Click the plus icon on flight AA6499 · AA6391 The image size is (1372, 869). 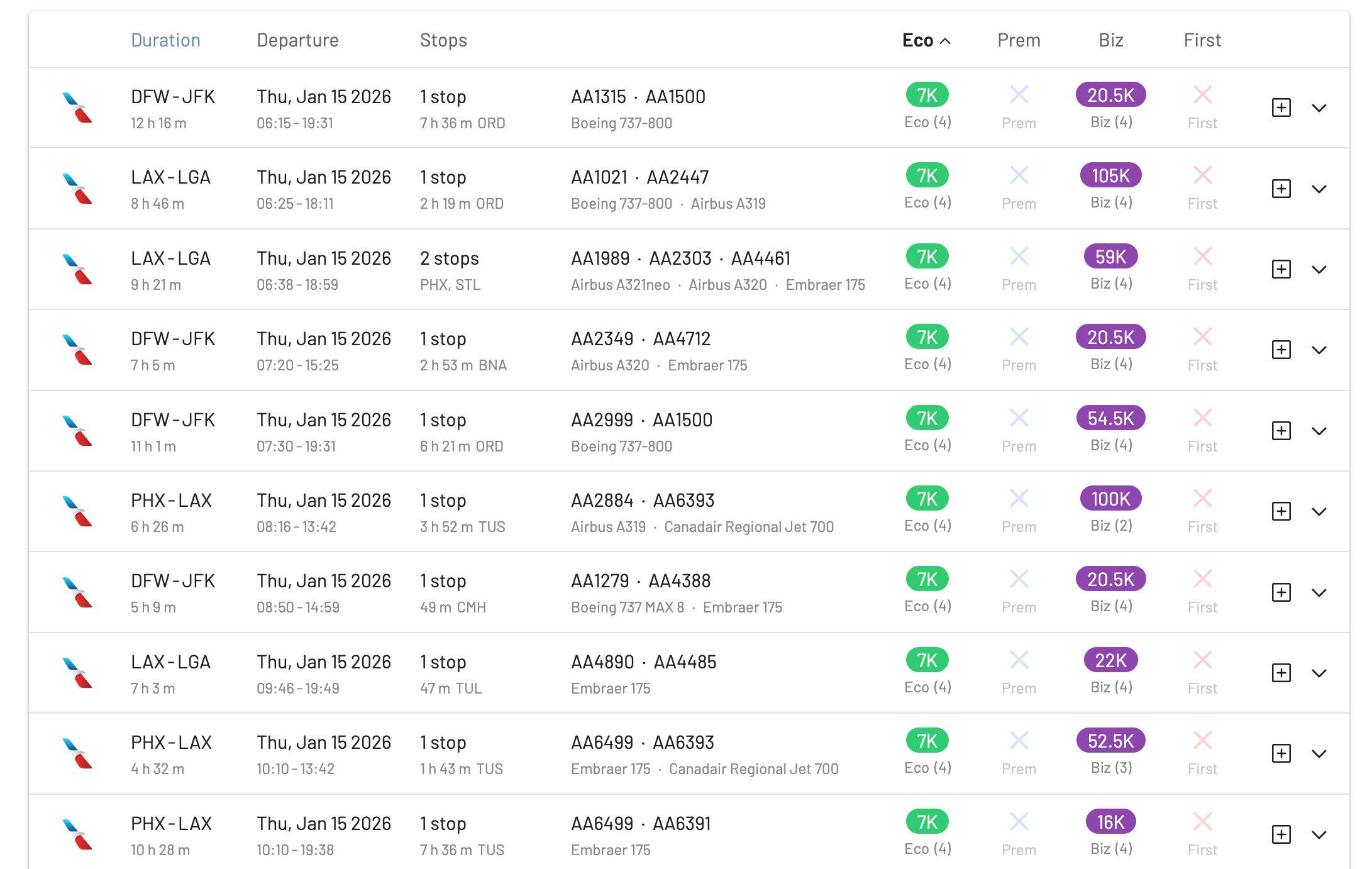(x=1281, y=834)
